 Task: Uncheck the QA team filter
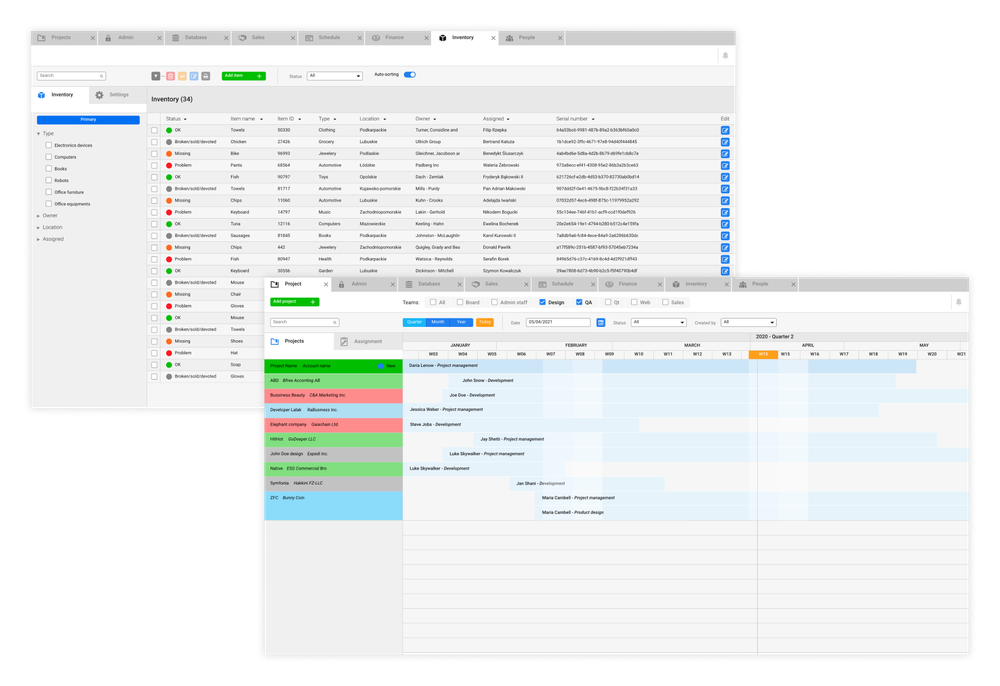coord(577,303)
